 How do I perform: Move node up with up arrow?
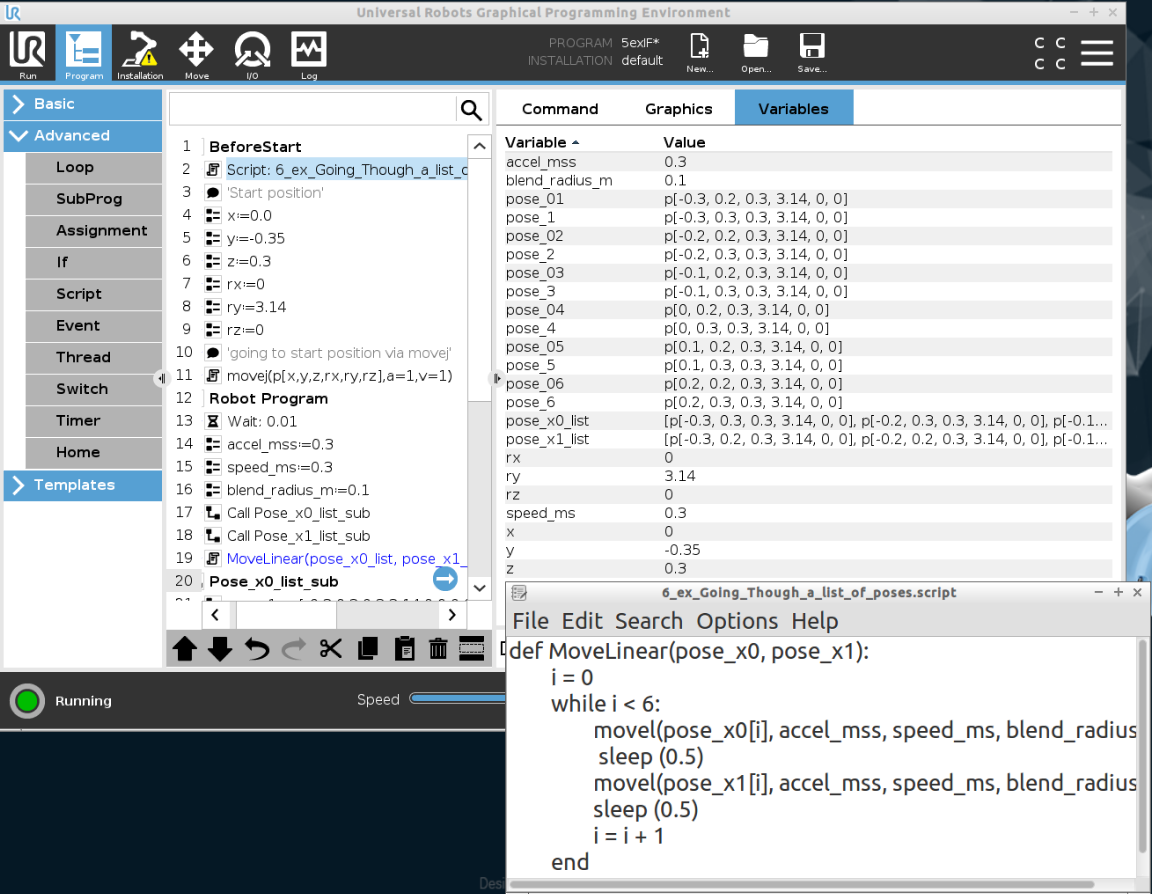coord(184,649)
